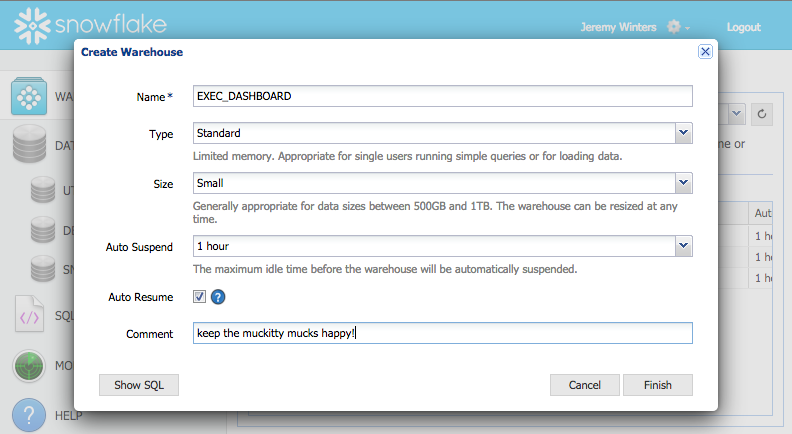This screenshot has width=792, height=434.
Task: Open the Jeremy Winters user menu
Action: pyautogui.click(x=618, y=27)
